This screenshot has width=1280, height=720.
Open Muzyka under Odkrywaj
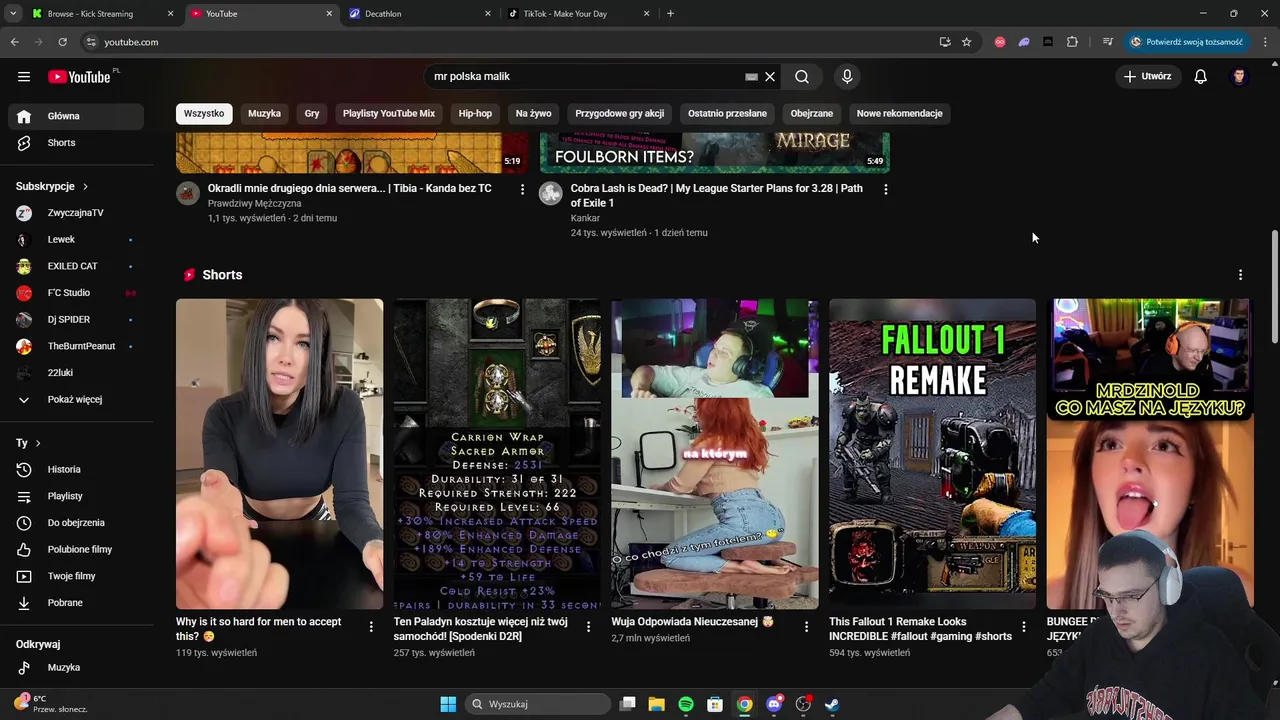pos(76,667)
